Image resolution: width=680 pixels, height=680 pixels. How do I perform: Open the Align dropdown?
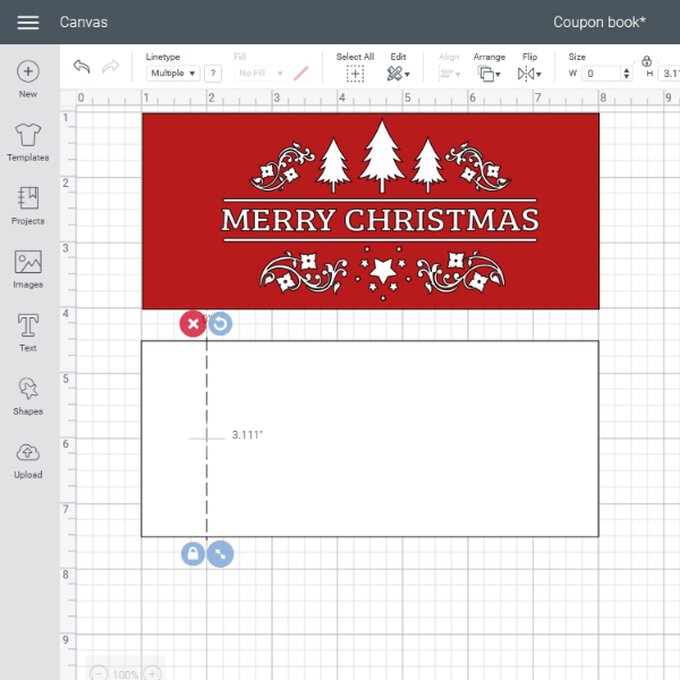point(449,74)
